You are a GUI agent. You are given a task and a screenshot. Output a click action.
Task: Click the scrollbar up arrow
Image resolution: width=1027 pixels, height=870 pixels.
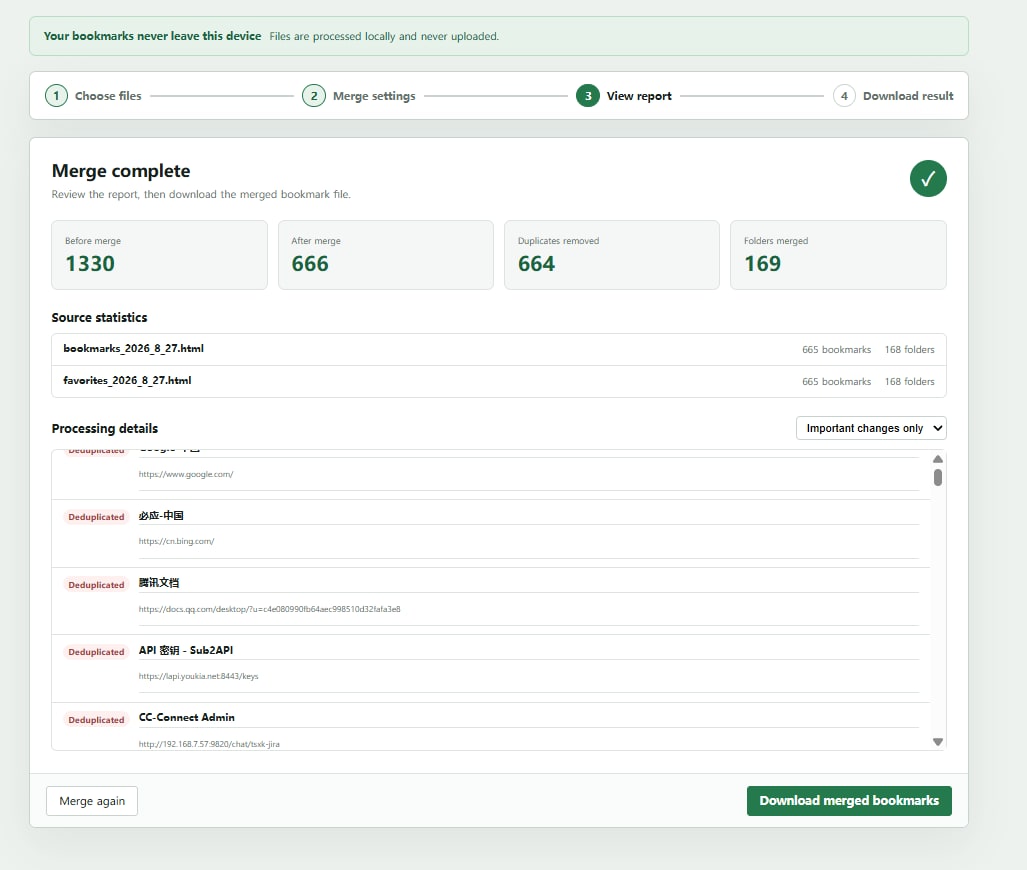(x=938, y=459)
